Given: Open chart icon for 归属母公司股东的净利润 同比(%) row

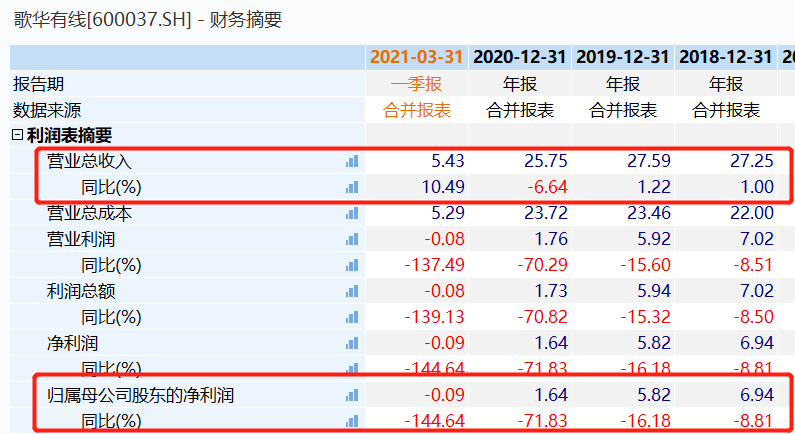Looking at the screenshot, I should (x=352, y=421).
